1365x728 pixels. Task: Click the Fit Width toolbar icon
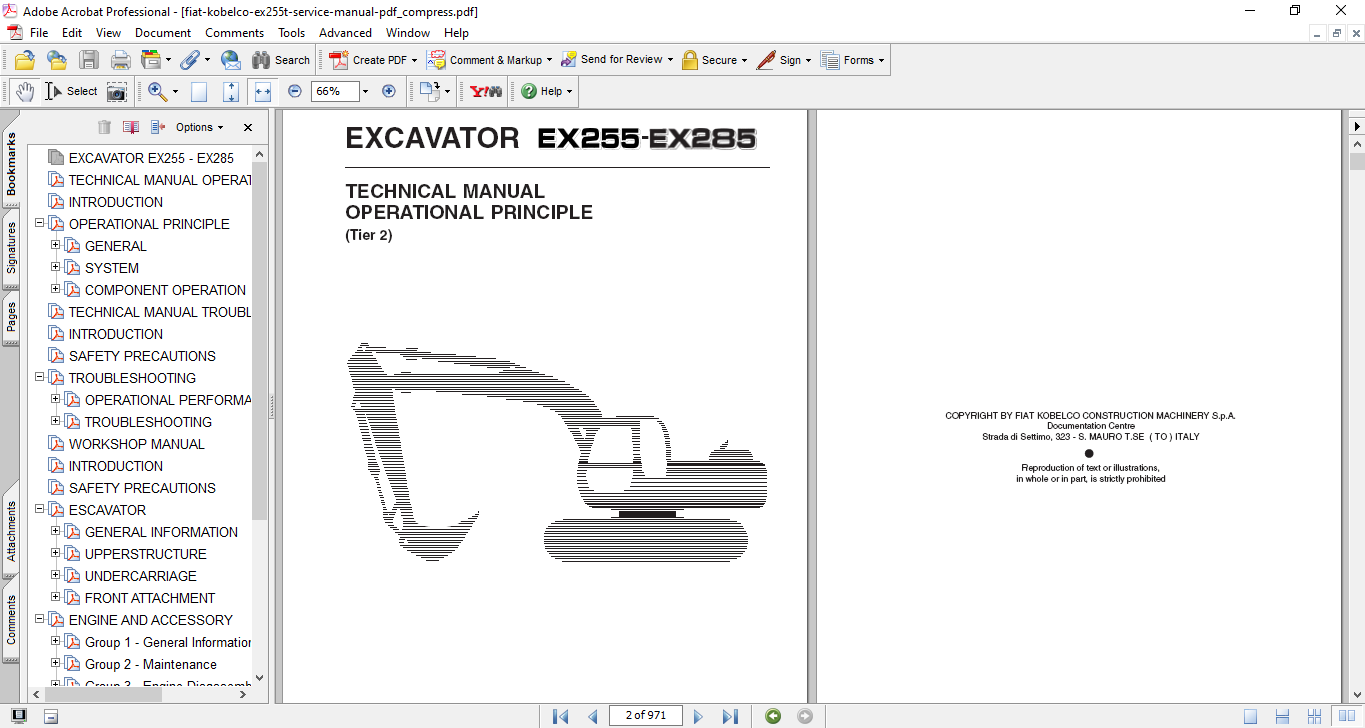pos(263,91)
